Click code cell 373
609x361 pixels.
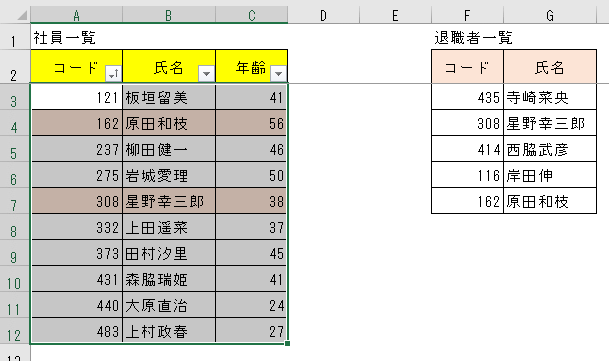pyautogui.click(x=77, y=253)
